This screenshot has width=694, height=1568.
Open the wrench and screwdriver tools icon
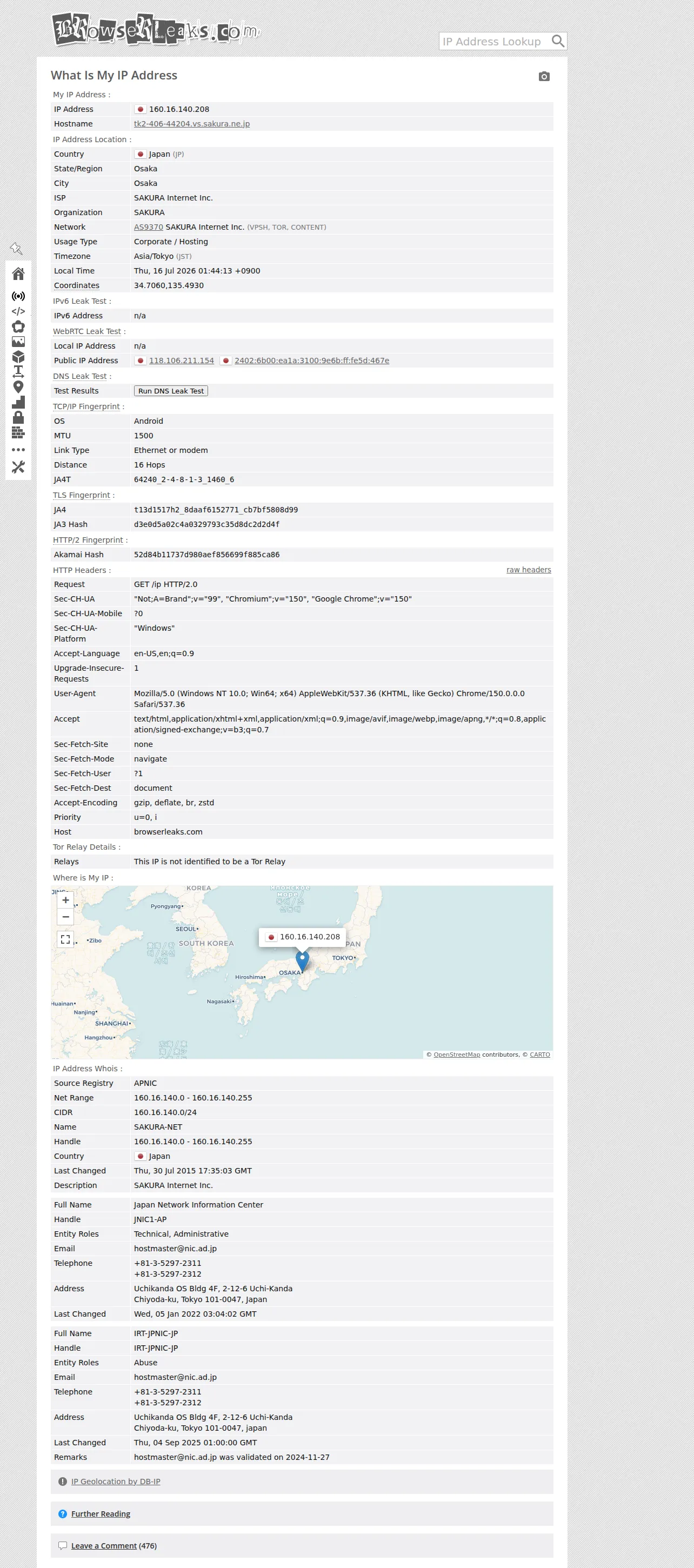[18, 467]
